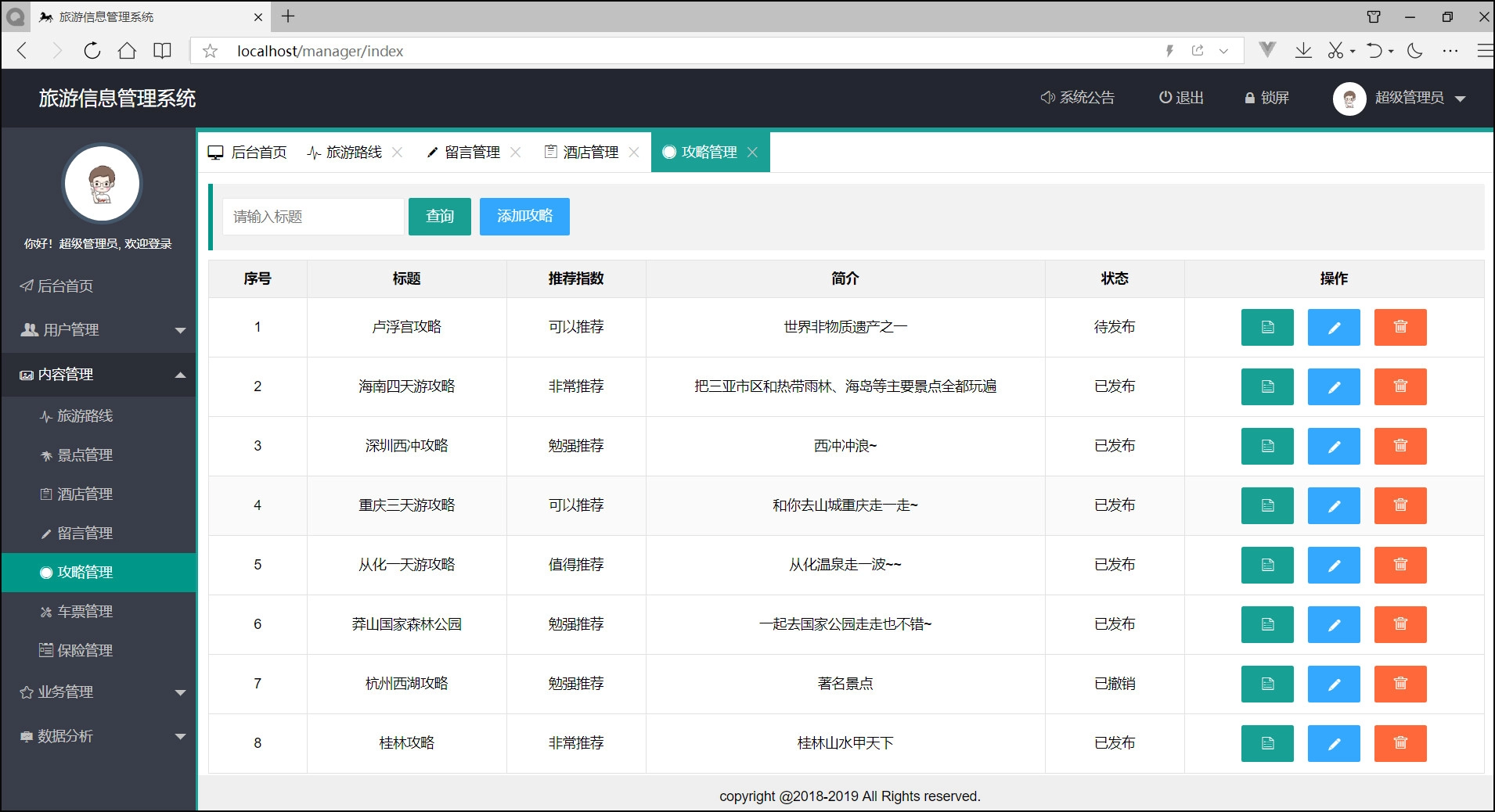Click the blue edit pencil for 海南四天游攻略
This screenshot has height=812, width=1495.
(1333, 386)
